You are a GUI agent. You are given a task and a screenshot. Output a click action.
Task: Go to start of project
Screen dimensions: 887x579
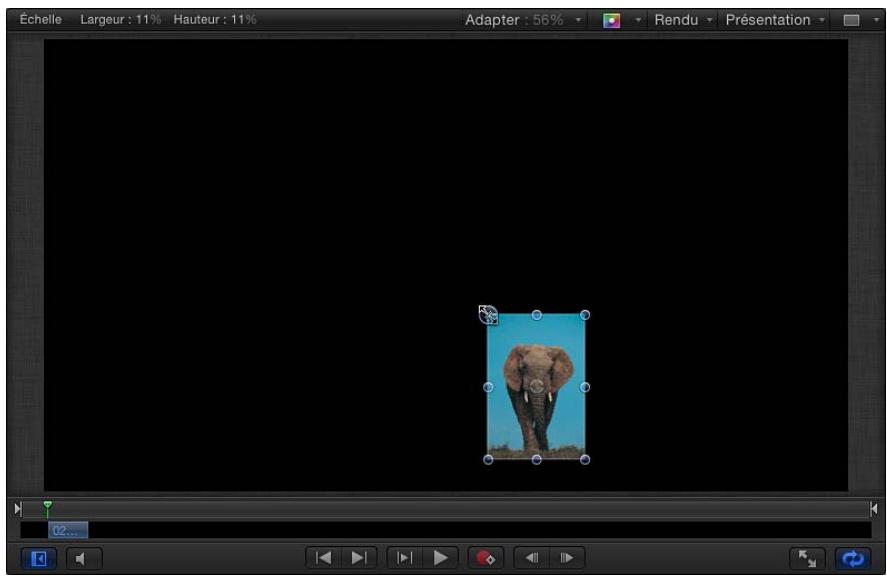point(324,558)
